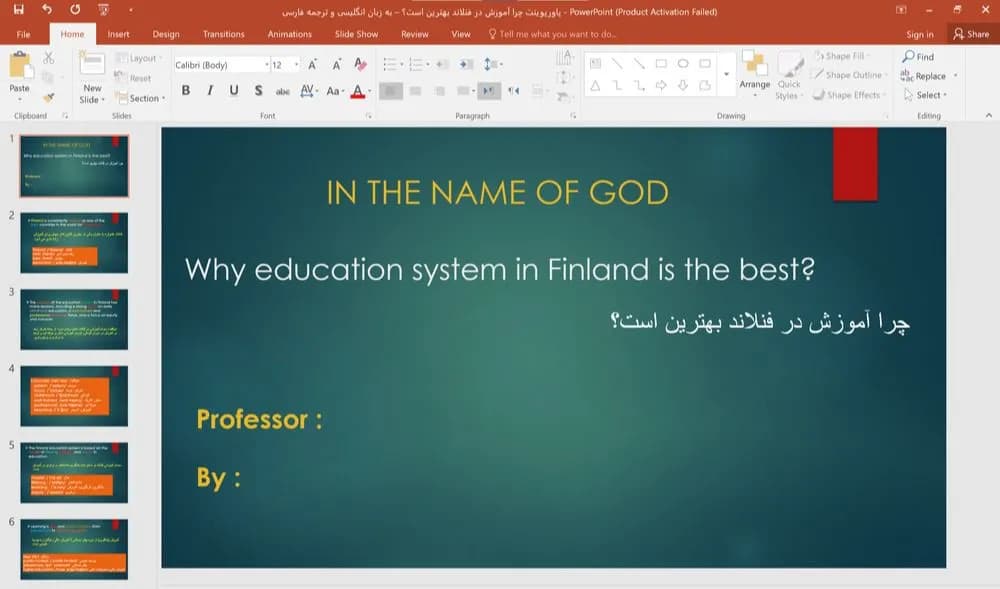Image resolution: width=1000 pixels, height=589 pixels.
Task: Increase the list indent level
Action: pos(467,64)
